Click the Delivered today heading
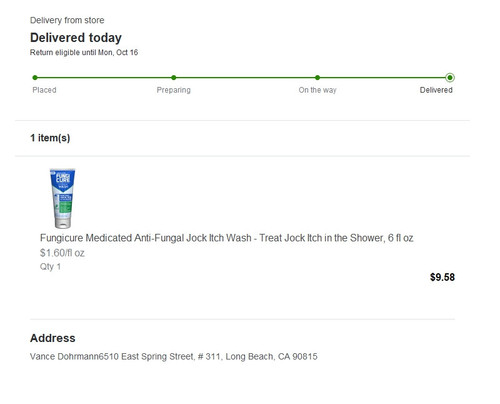 (x=76, y=38)
